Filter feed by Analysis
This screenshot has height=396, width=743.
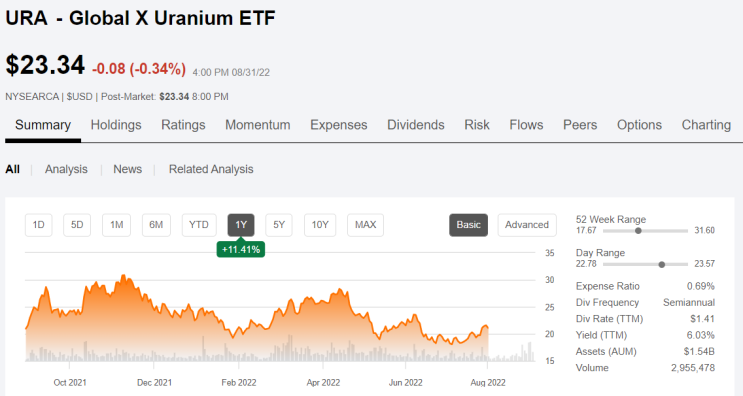point(66,169)
